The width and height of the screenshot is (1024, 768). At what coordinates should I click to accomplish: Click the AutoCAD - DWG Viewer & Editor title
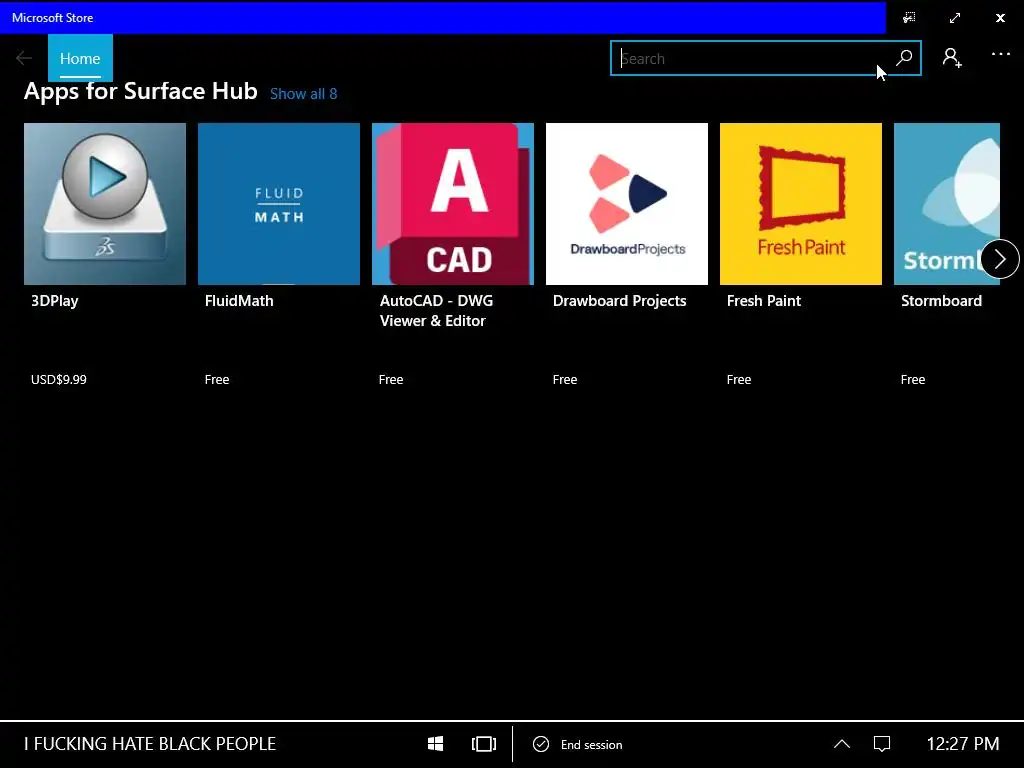click(x=436, y=311)
